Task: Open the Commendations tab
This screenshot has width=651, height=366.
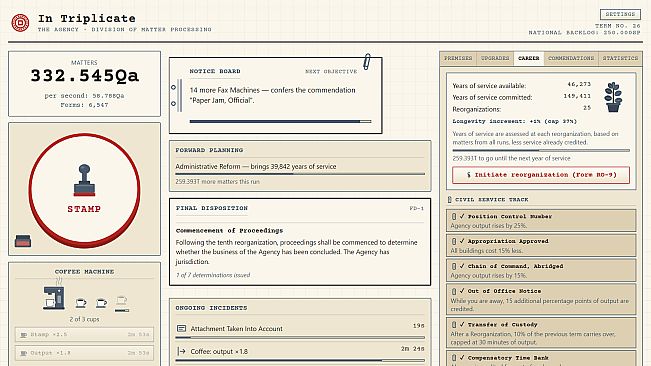Action: click(x=571, y=59)
